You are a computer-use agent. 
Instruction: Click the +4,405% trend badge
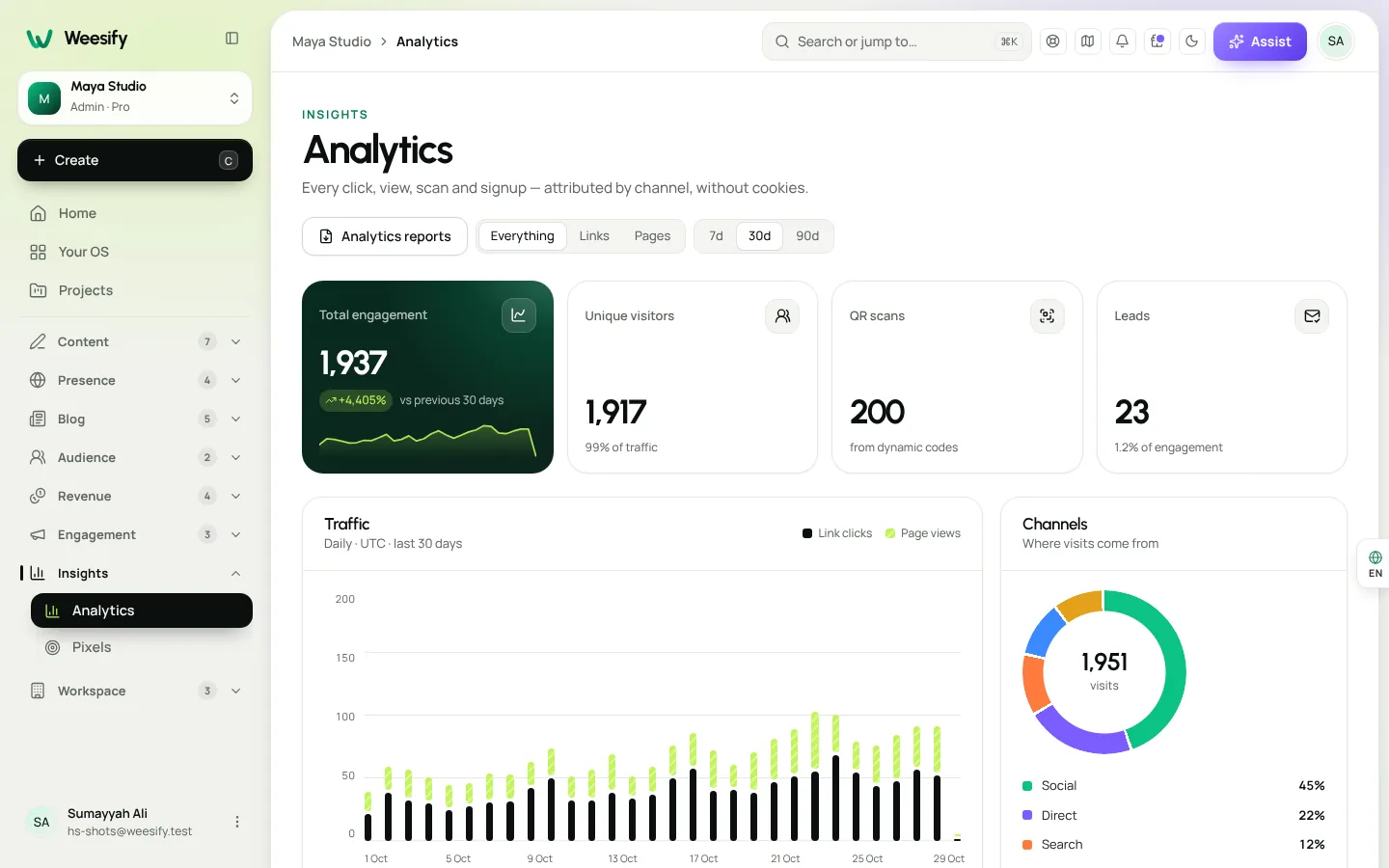[x=356, y=400]
